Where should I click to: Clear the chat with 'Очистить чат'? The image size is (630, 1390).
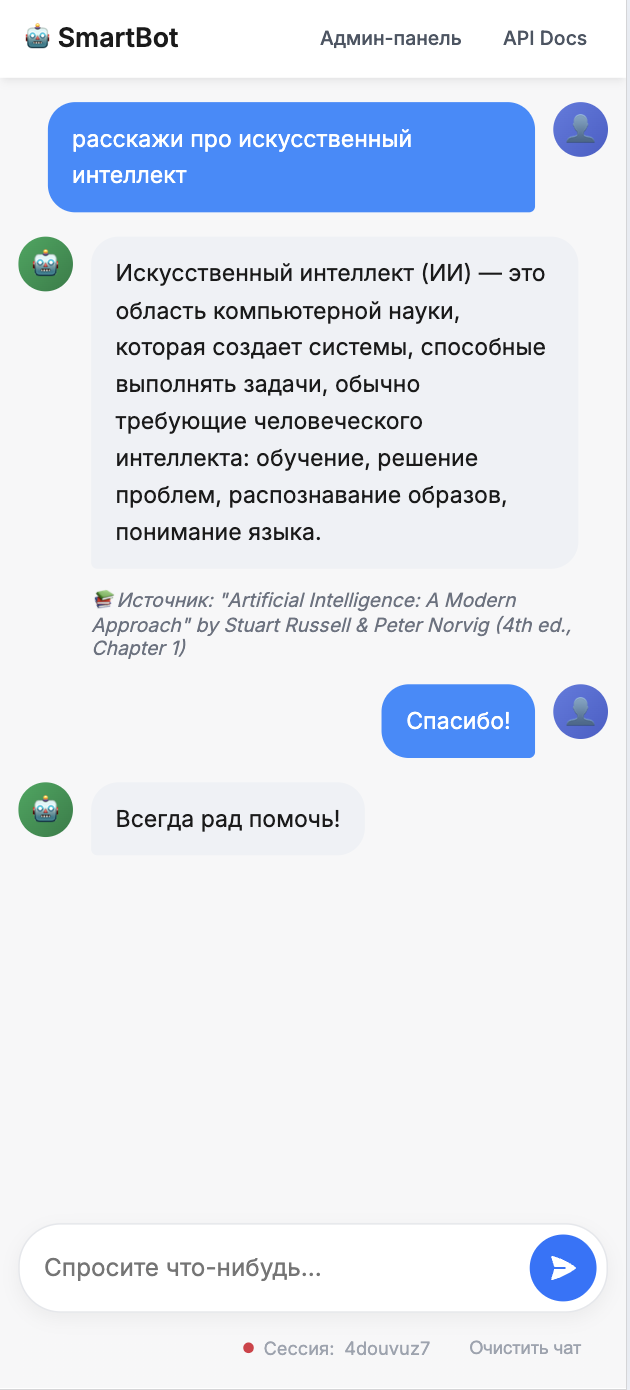point(525,1348)
